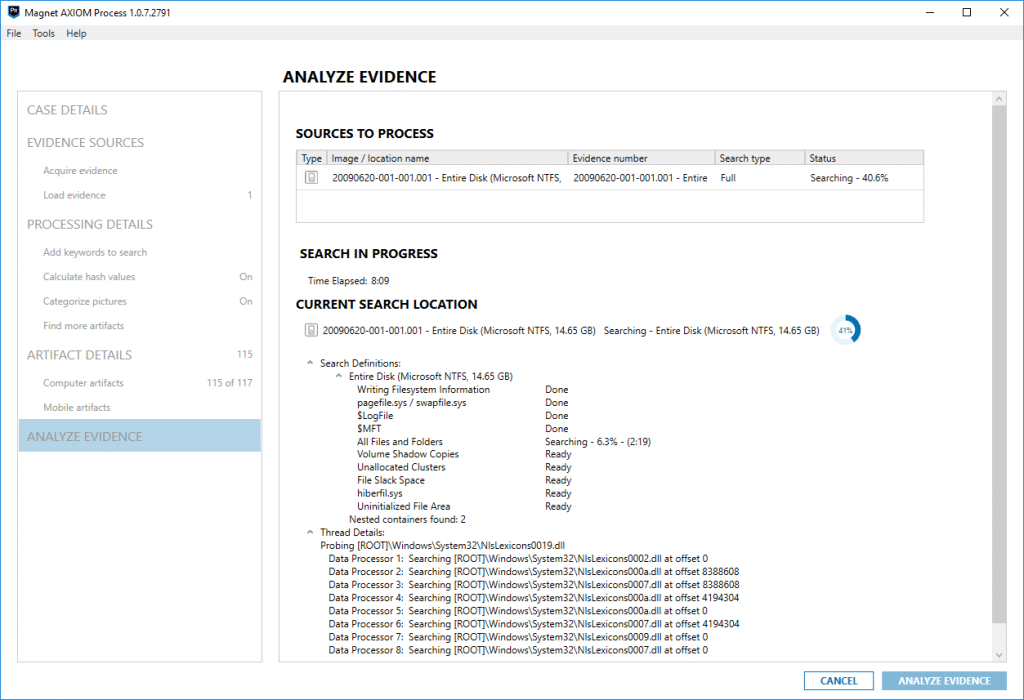The height and width of the screenshot is (700, 1024).
Task: Click the vertical scrollbar thumb
Action: [x=999, y=364]
